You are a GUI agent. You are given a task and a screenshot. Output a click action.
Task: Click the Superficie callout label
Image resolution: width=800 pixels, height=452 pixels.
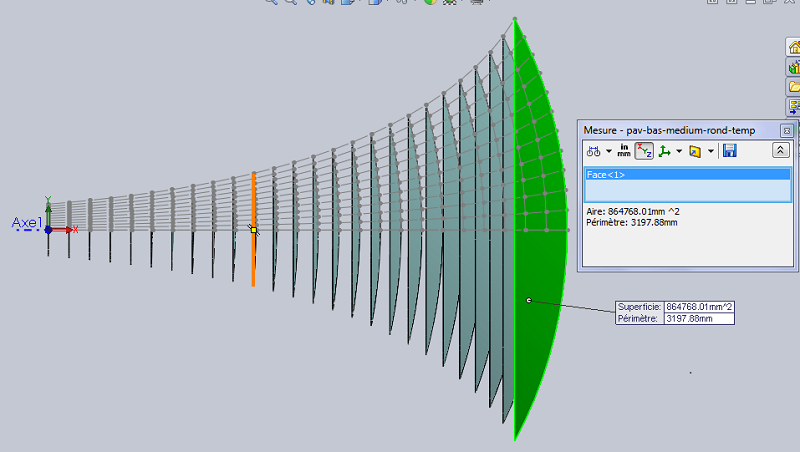tap(639, 307)
